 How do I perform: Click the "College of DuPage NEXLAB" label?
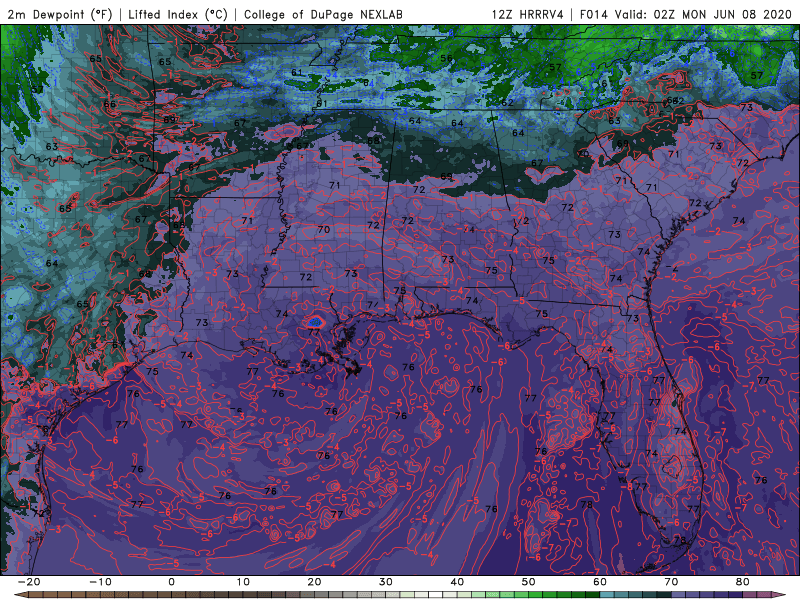(x=323, y=14)
